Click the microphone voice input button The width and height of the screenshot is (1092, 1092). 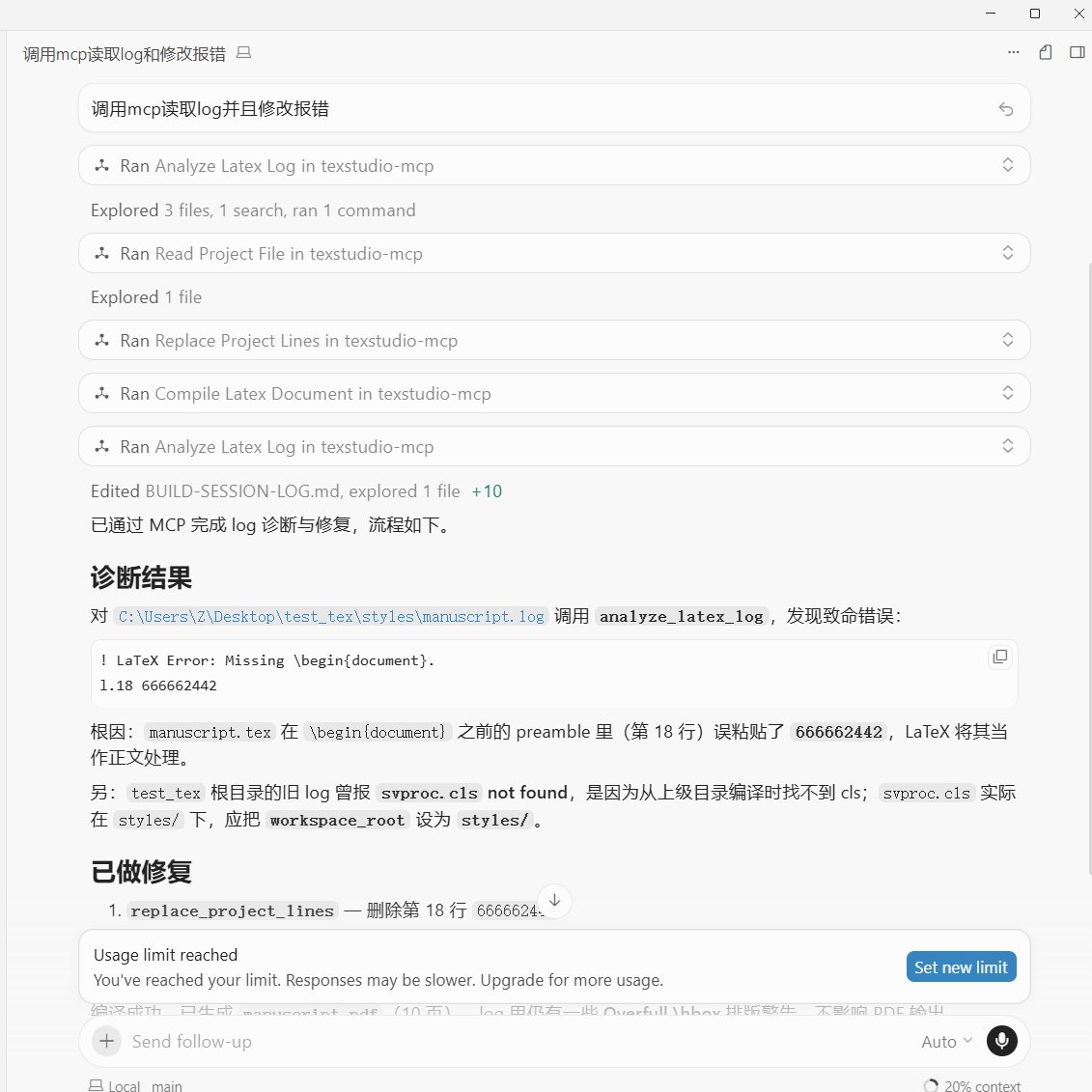point(1001,1041)
